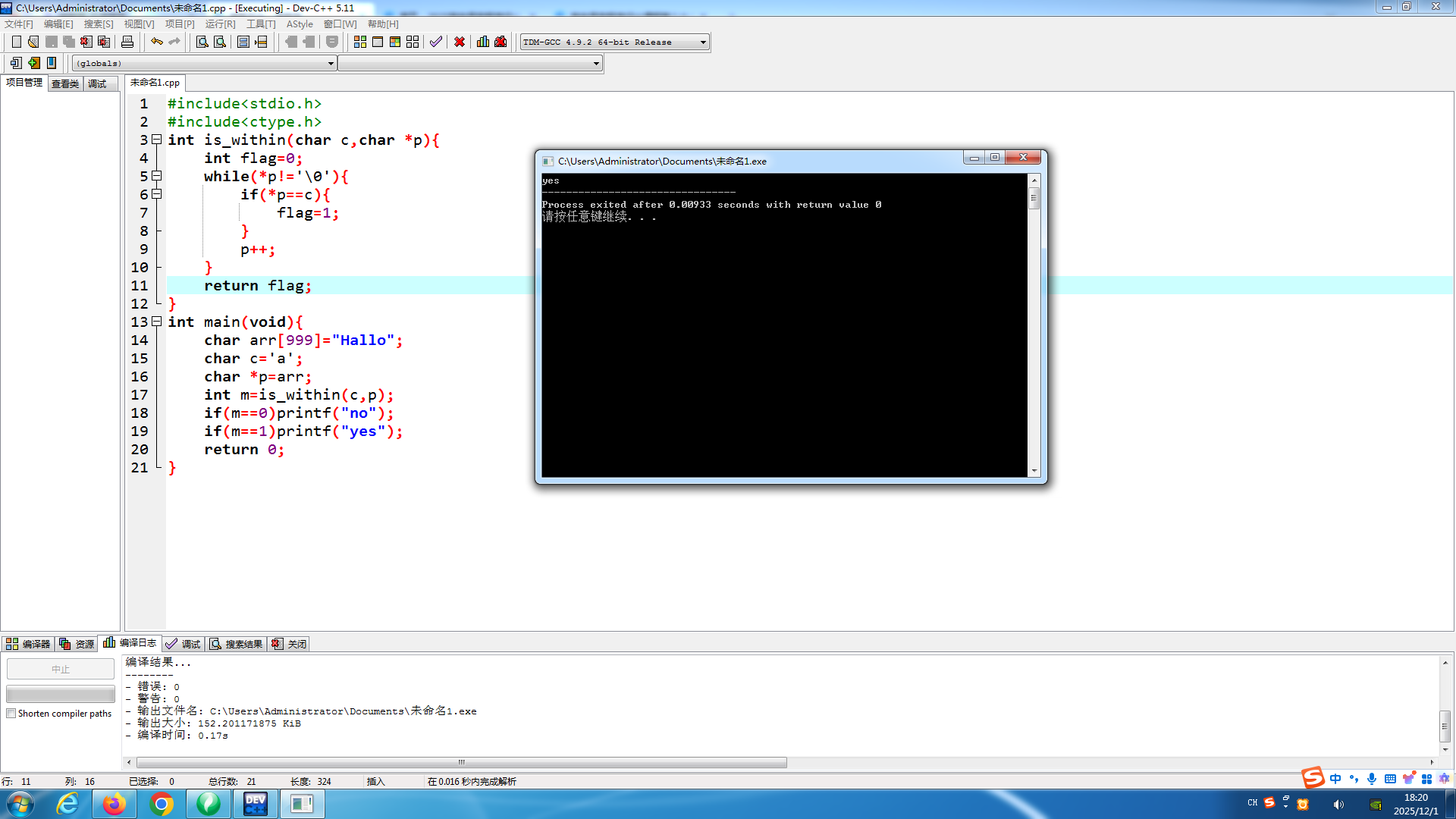Image resolution: width=1456 pixels, height=819 pixels.
Task: Click the red X stop execution icon
Action: coord(460,42)
